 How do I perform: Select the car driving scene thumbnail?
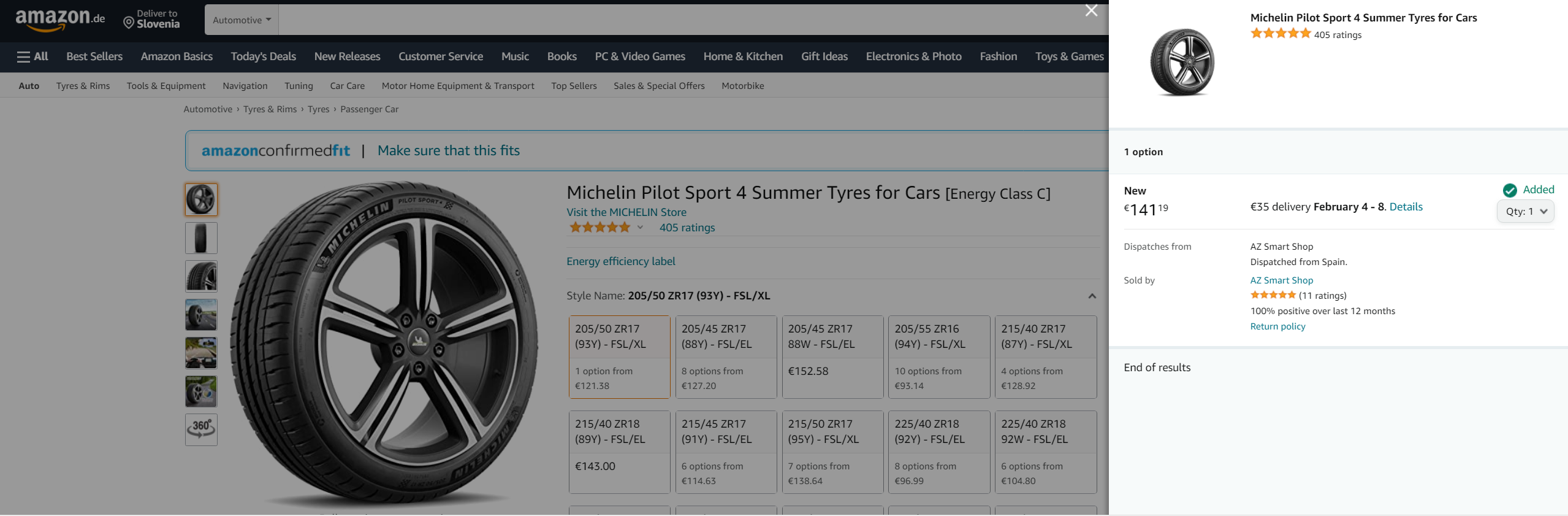click(201, 353)
